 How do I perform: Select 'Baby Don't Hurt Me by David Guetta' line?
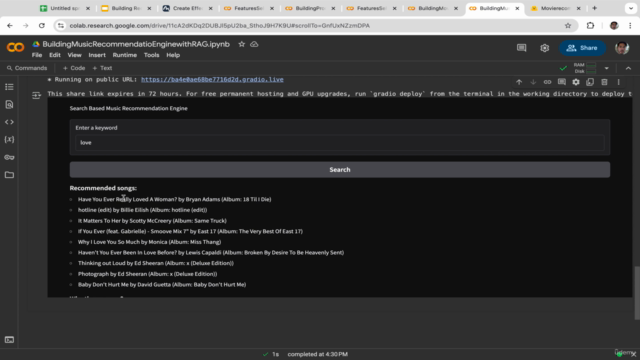point(162,284)
